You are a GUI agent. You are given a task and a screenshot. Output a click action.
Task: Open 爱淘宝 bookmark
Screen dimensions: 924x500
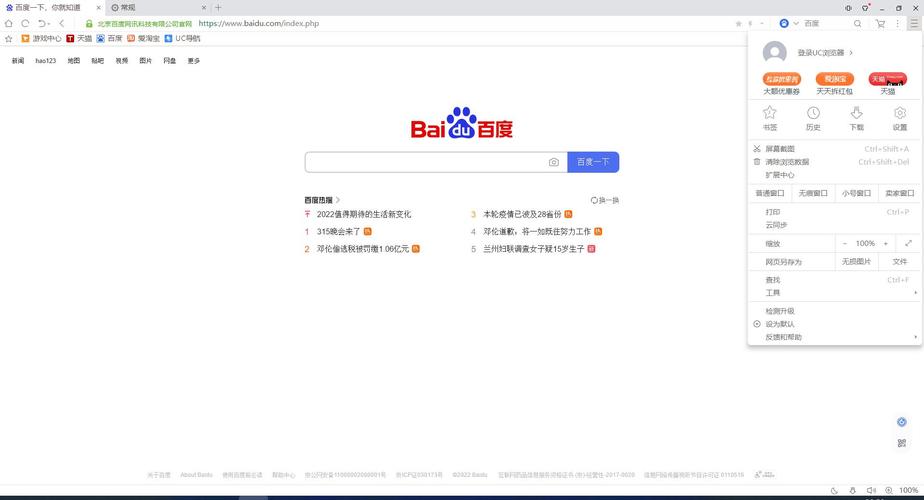coord(144,38)
